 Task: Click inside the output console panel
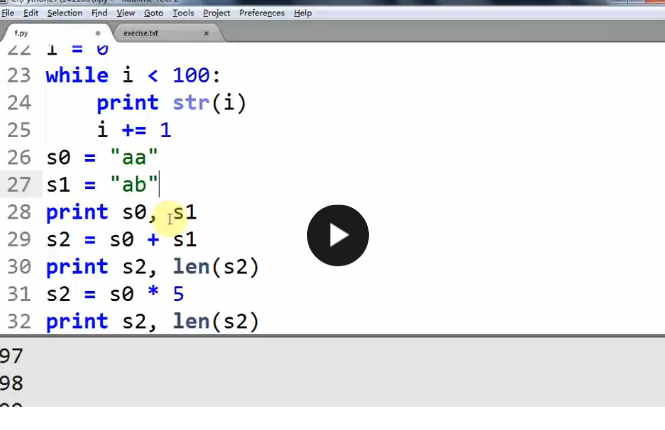tap(332, 372)
